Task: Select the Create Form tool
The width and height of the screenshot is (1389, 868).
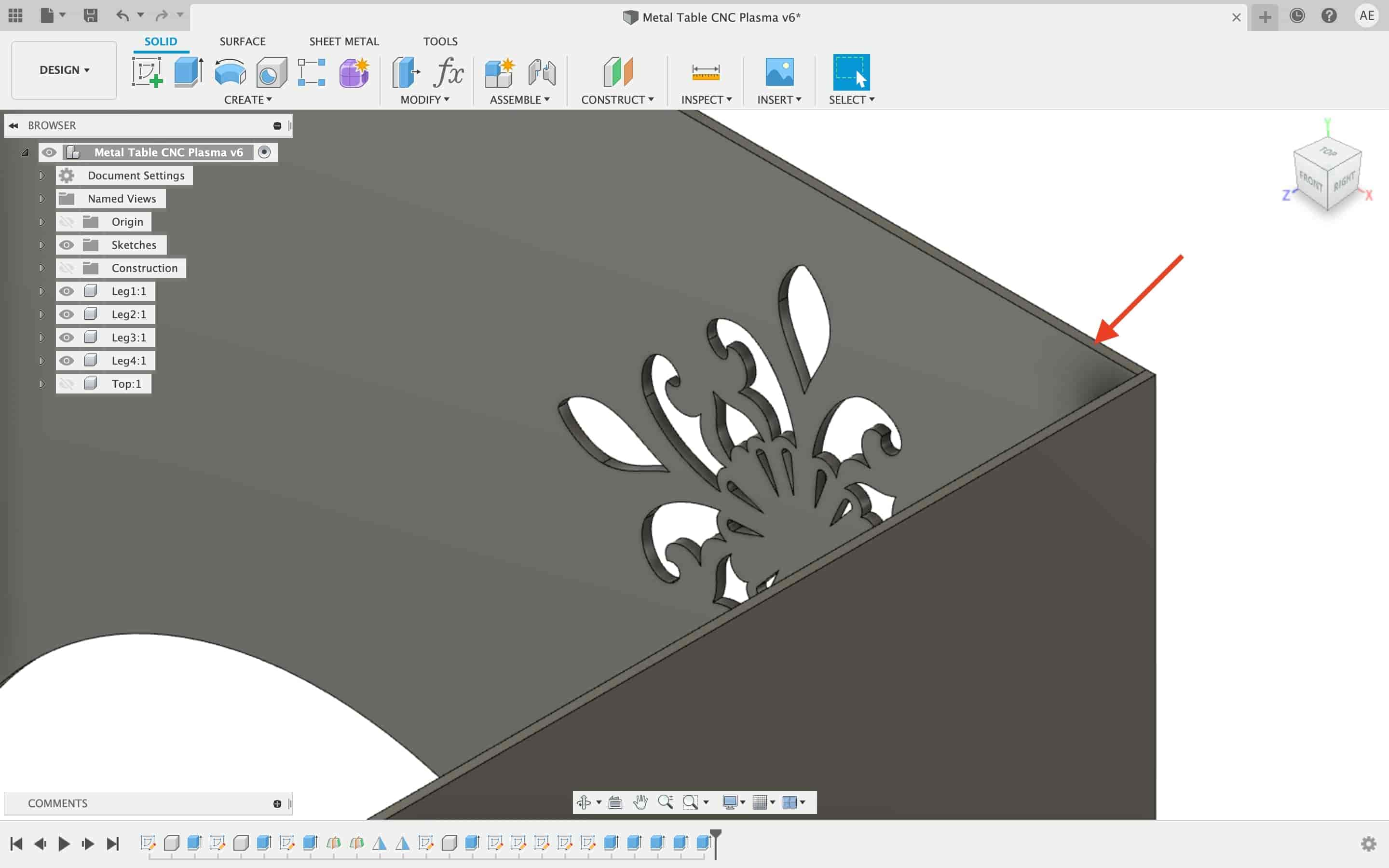Action: pyautogui.click(x=354, y=72)
